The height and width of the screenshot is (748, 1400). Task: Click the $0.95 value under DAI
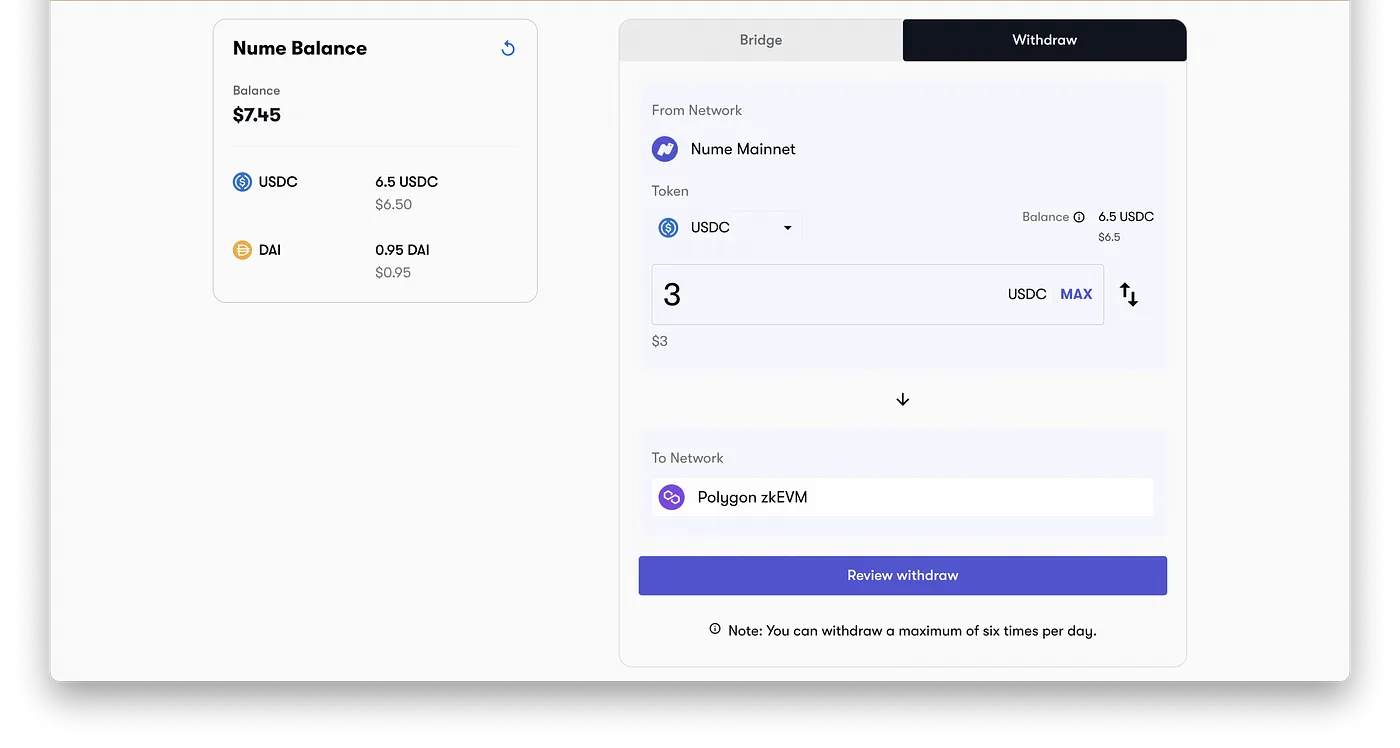tap(393, 273)
